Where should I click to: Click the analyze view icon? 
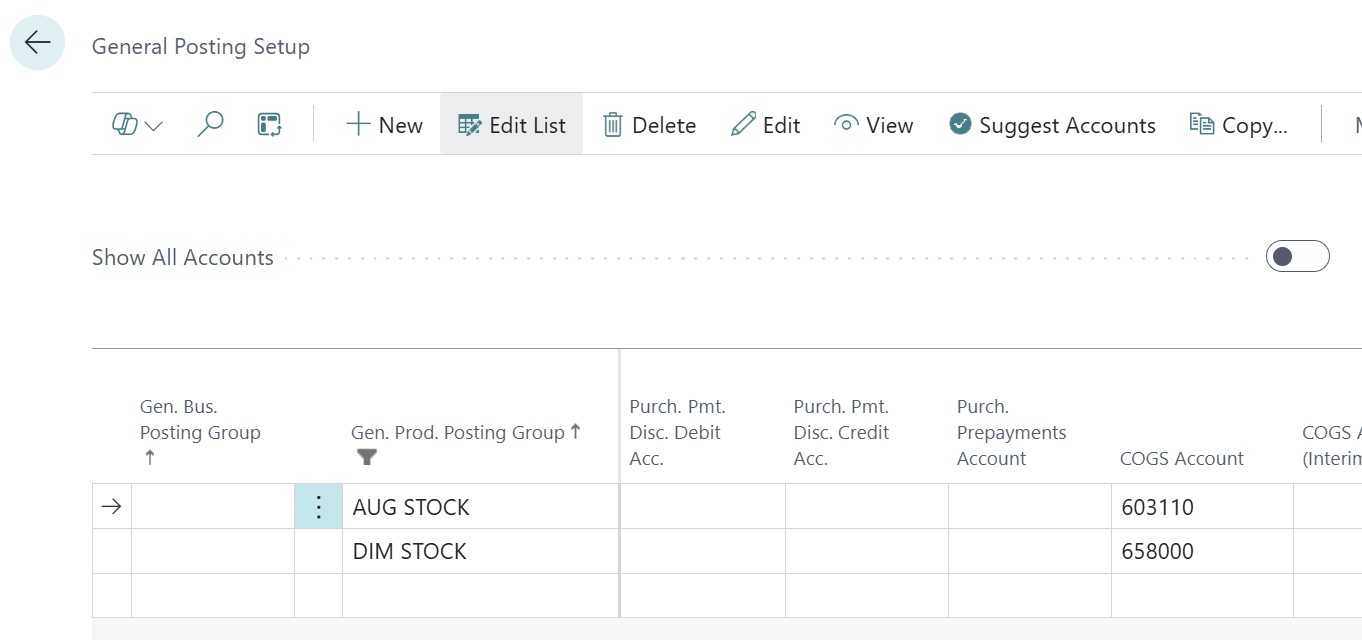pyautogui.click(x=269, y=125)
